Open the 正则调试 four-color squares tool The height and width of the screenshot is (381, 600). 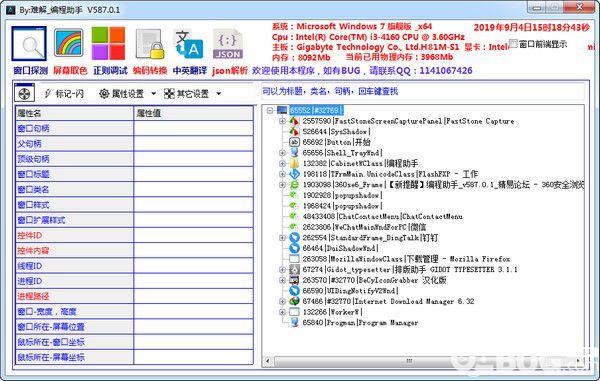[x=108, y=43]
